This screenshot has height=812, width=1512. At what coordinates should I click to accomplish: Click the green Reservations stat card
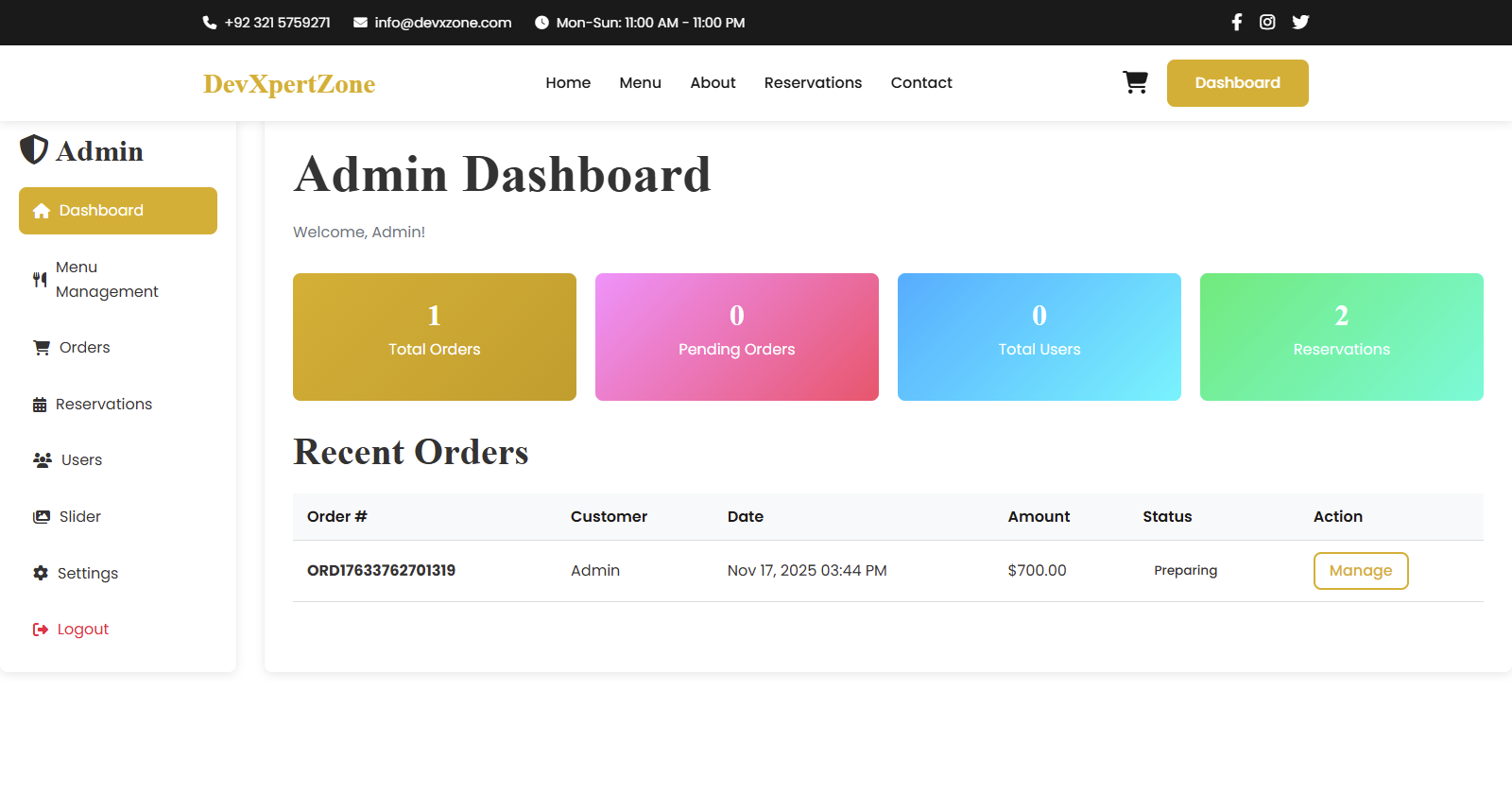(1341, 337)
